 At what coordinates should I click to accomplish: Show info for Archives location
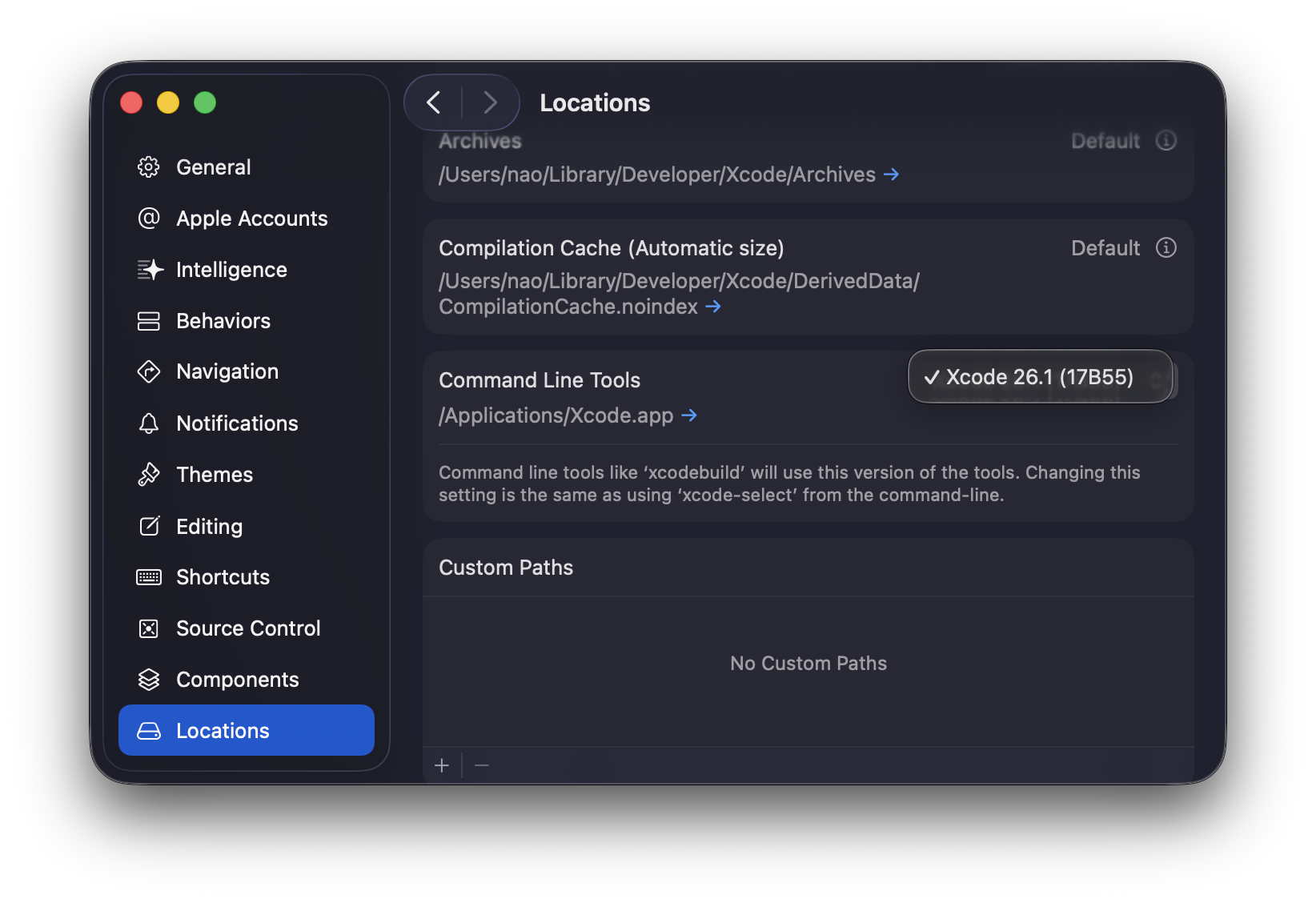click(1166, 141)
